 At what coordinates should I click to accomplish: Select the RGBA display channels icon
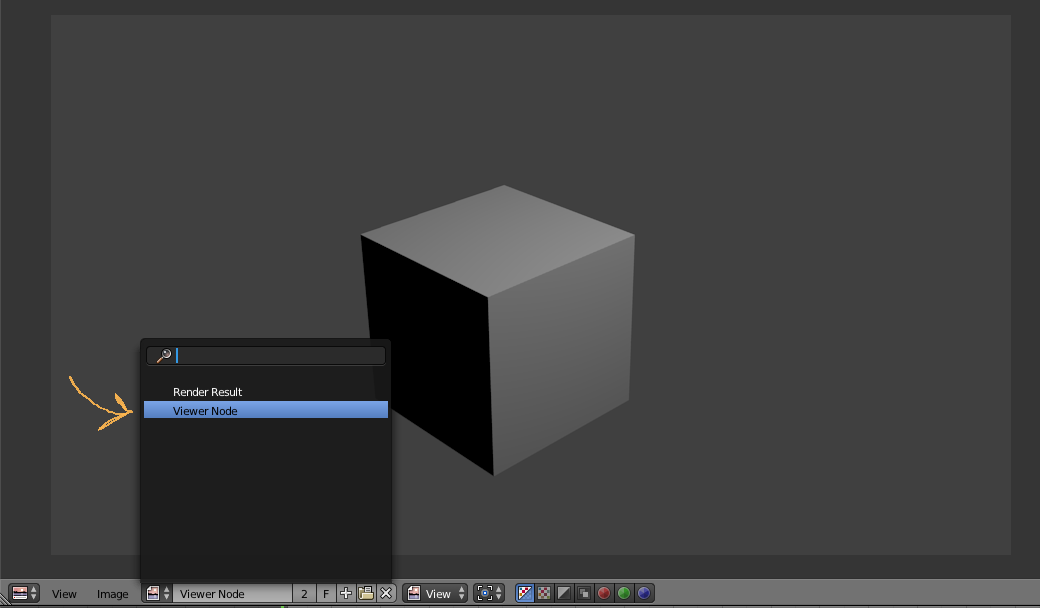(523, 593)
